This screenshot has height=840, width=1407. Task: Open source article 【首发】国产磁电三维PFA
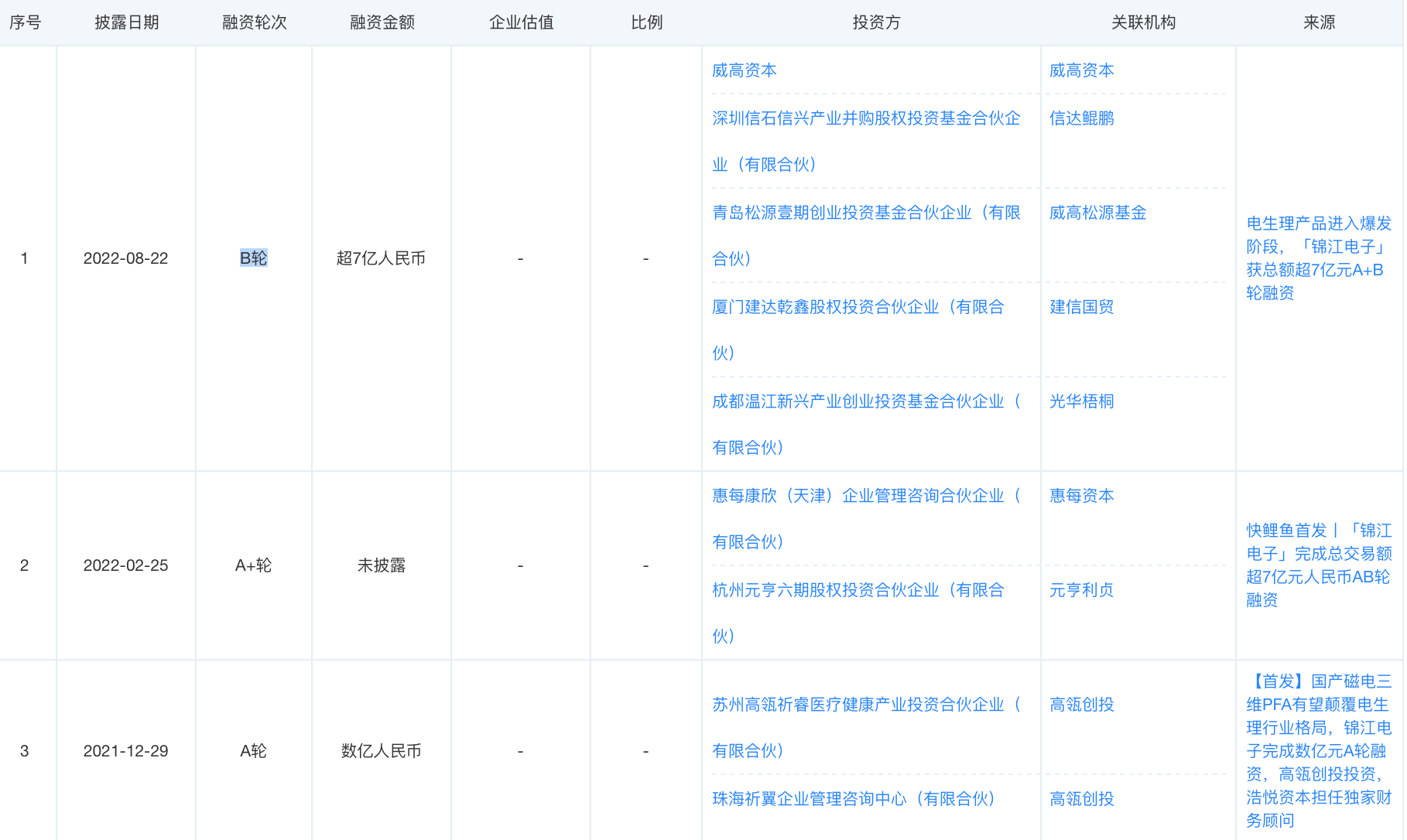[1319, 751]
